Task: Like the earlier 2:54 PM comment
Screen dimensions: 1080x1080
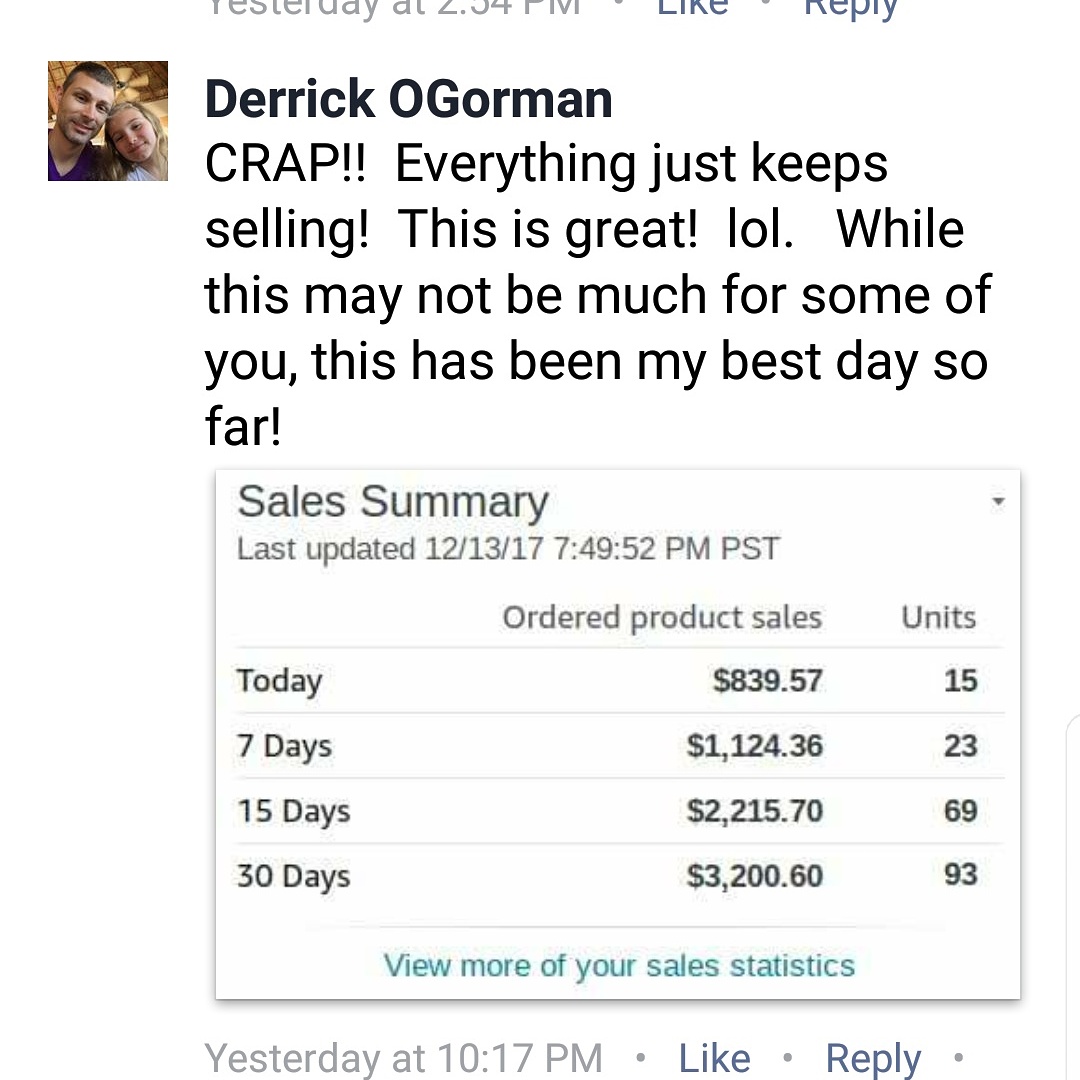Action: tap(692, 7)
